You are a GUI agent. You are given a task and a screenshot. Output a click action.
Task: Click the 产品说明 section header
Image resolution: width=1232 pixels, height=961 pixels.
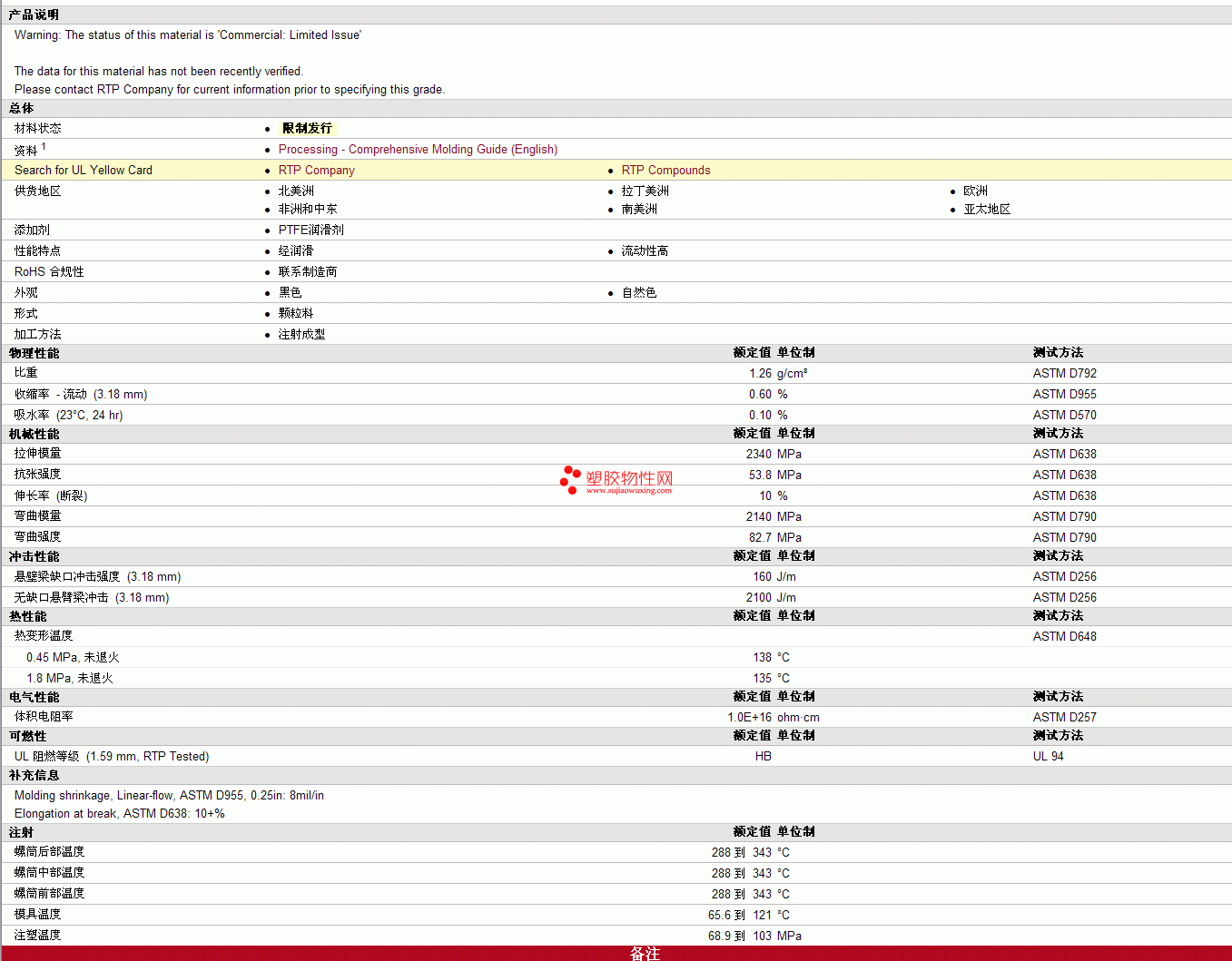click(x=34, y=15)
